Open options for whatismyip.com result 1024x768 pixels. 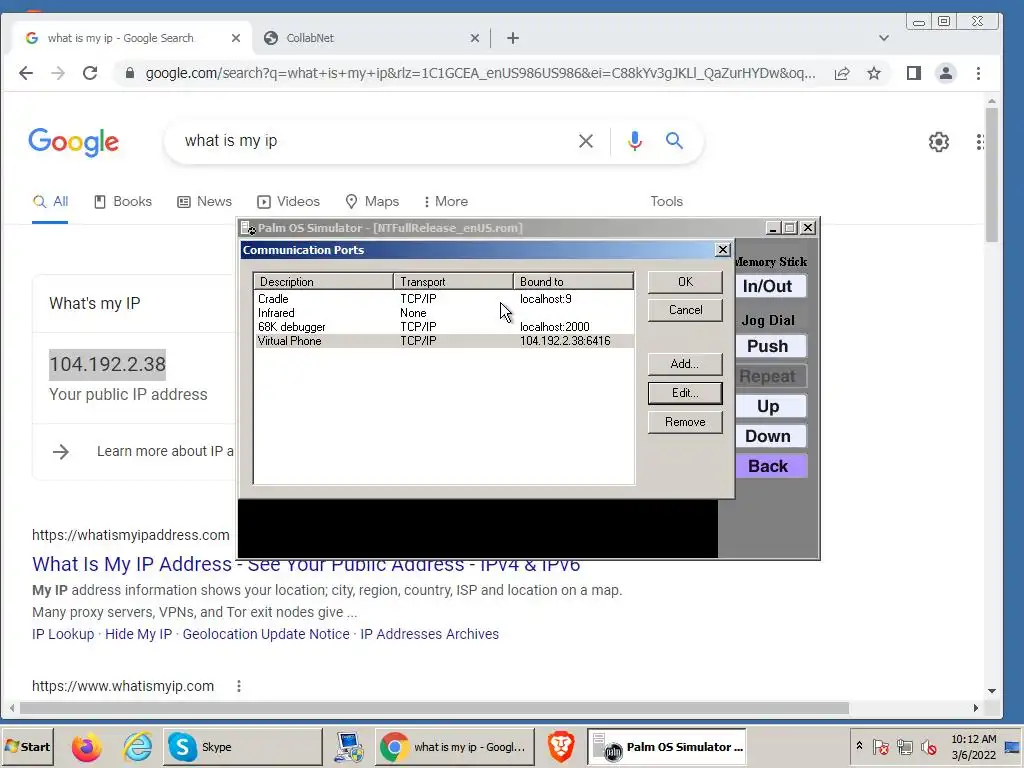[x=239, y=686]
